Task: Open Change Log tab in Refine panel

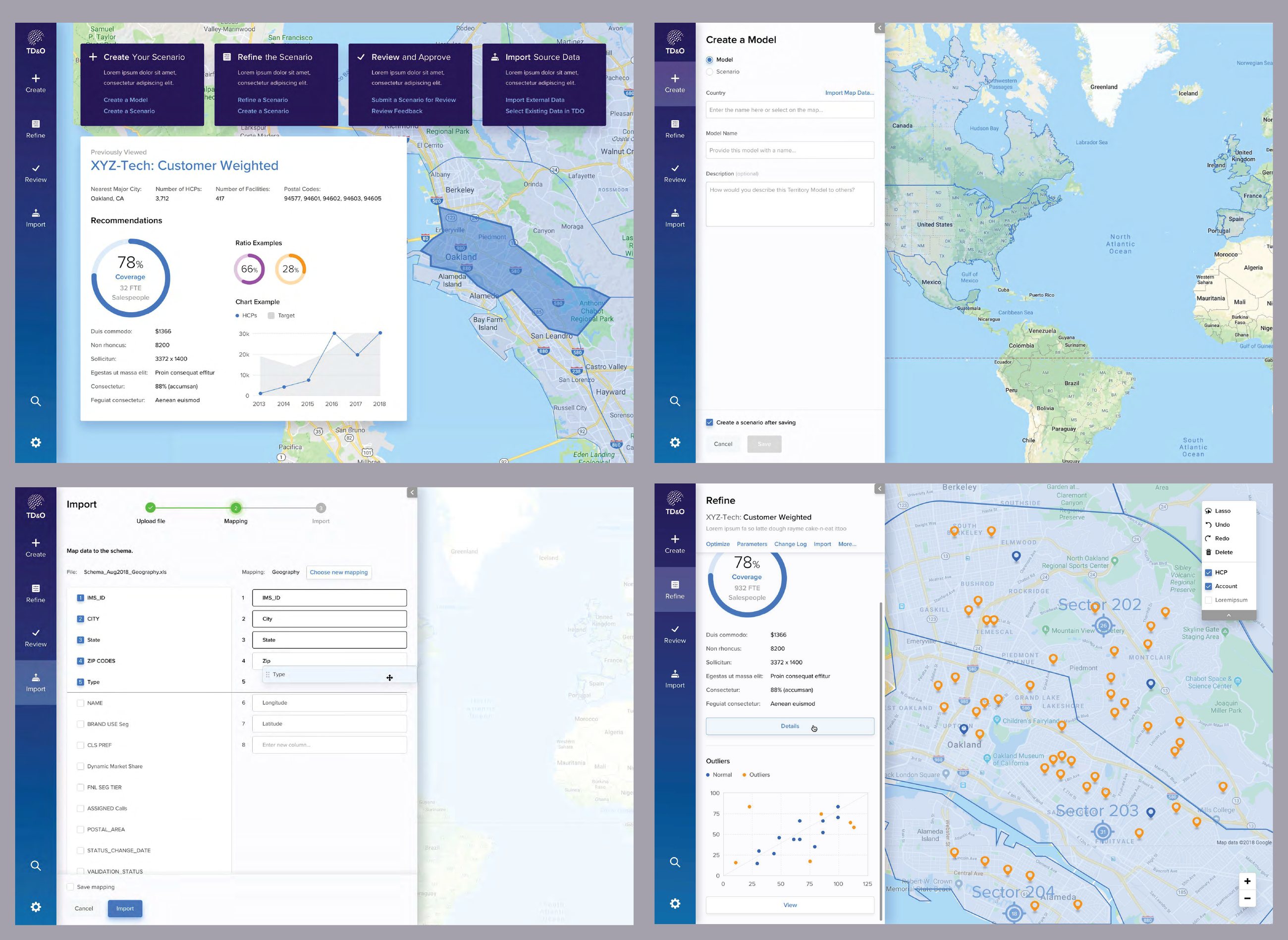Action: tap(790, 544)
